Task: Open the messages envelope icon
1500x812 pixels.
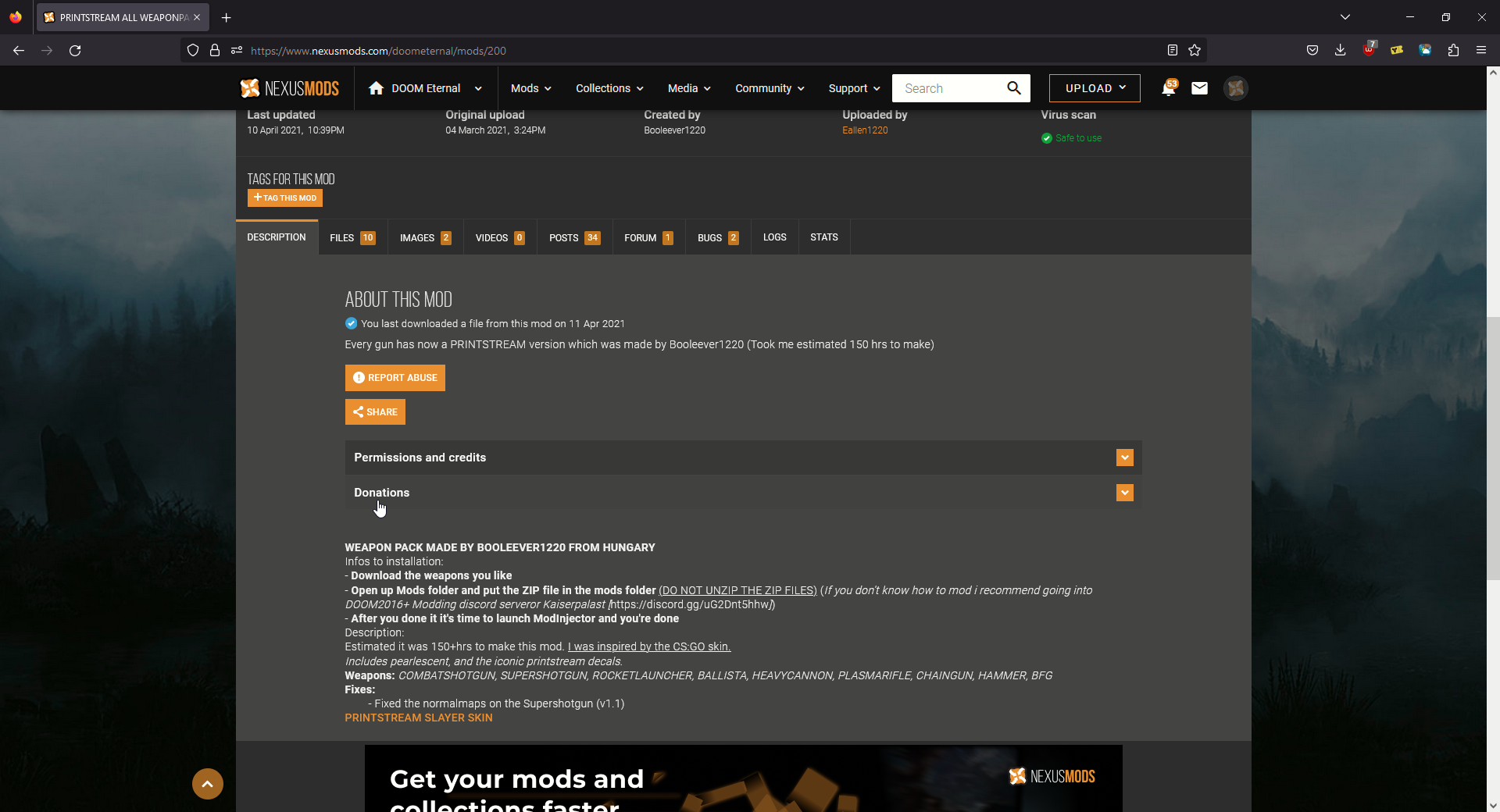Action: point(1199,88)
